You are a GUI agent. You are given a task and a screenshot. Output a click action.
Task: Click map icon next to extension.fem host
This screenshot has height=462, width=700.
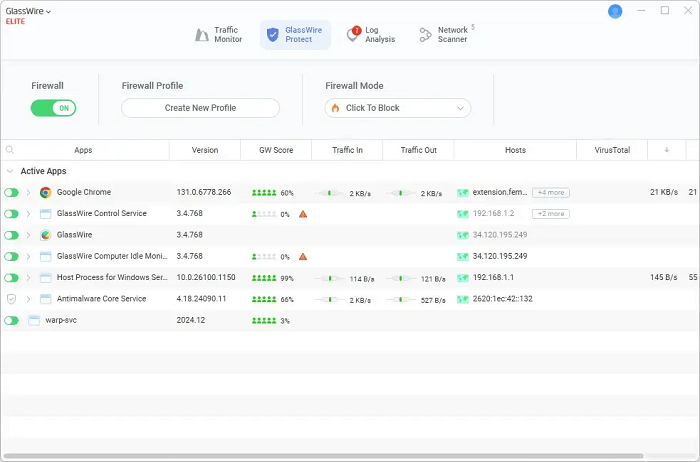click(463, 193)
